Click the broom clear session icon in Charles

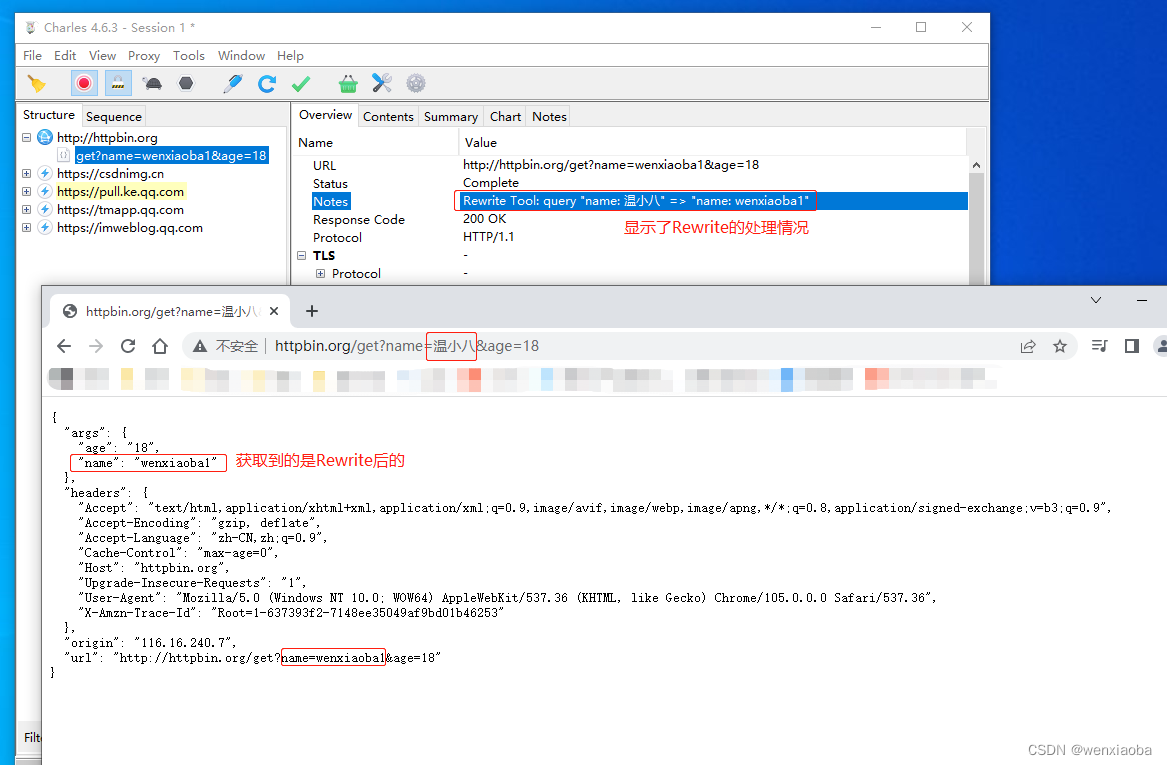click(36, 83)
